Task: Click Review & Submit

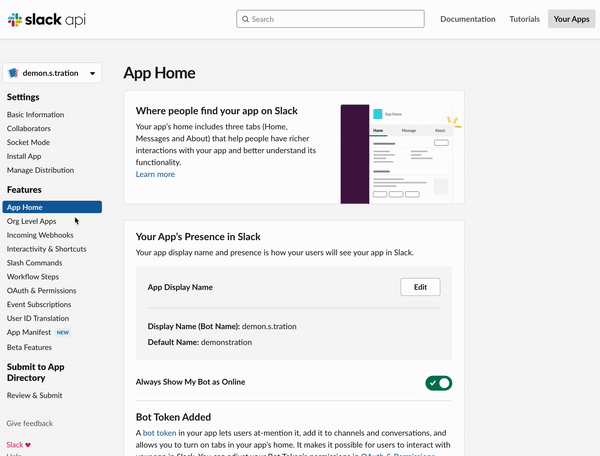Action: [35, 396]
